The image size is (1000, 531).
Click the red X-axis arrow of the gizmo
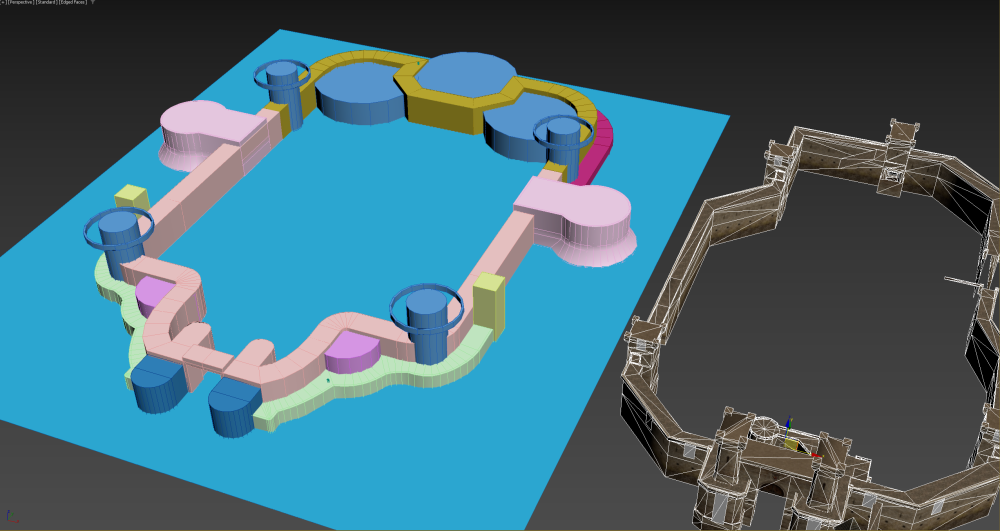pos(815,455)
